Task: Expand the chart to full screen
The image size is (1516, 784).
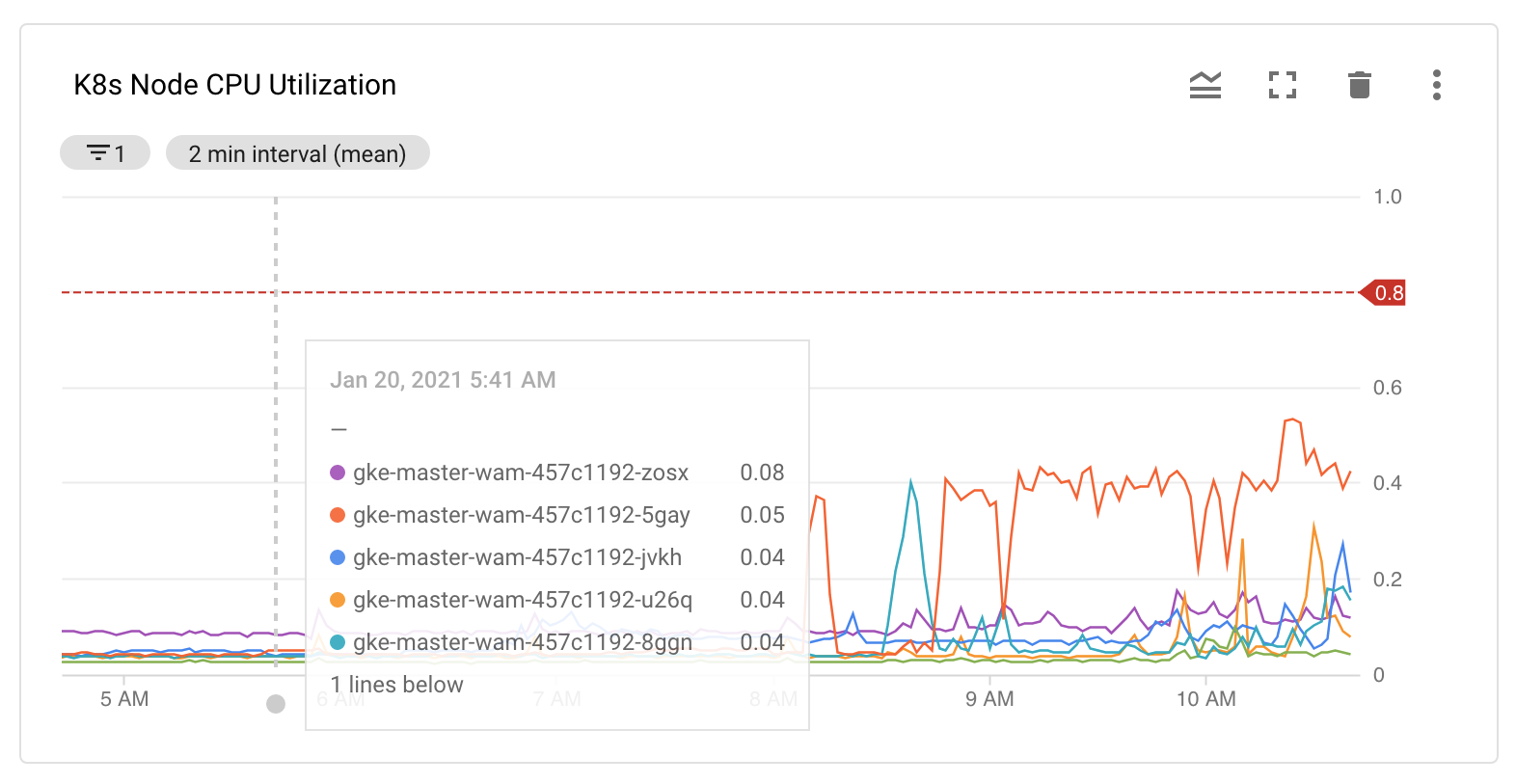Action: [x=1283, y=85]
